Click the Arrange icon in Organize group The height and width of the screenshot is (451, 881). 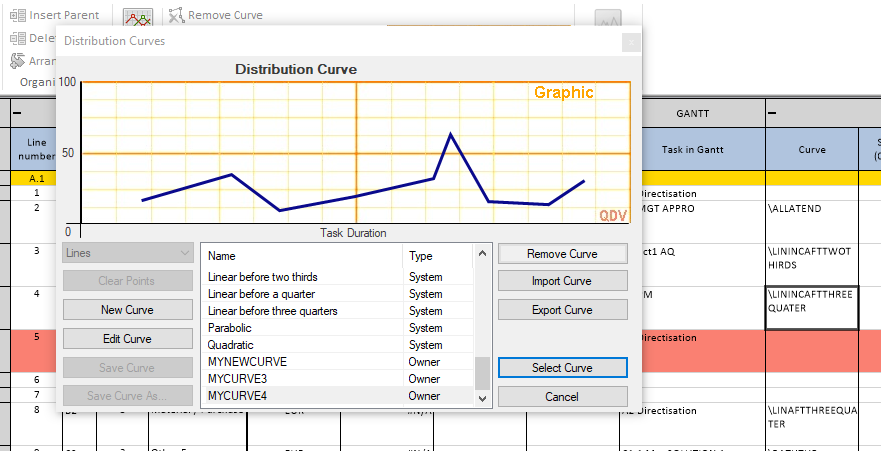point(17,61)
